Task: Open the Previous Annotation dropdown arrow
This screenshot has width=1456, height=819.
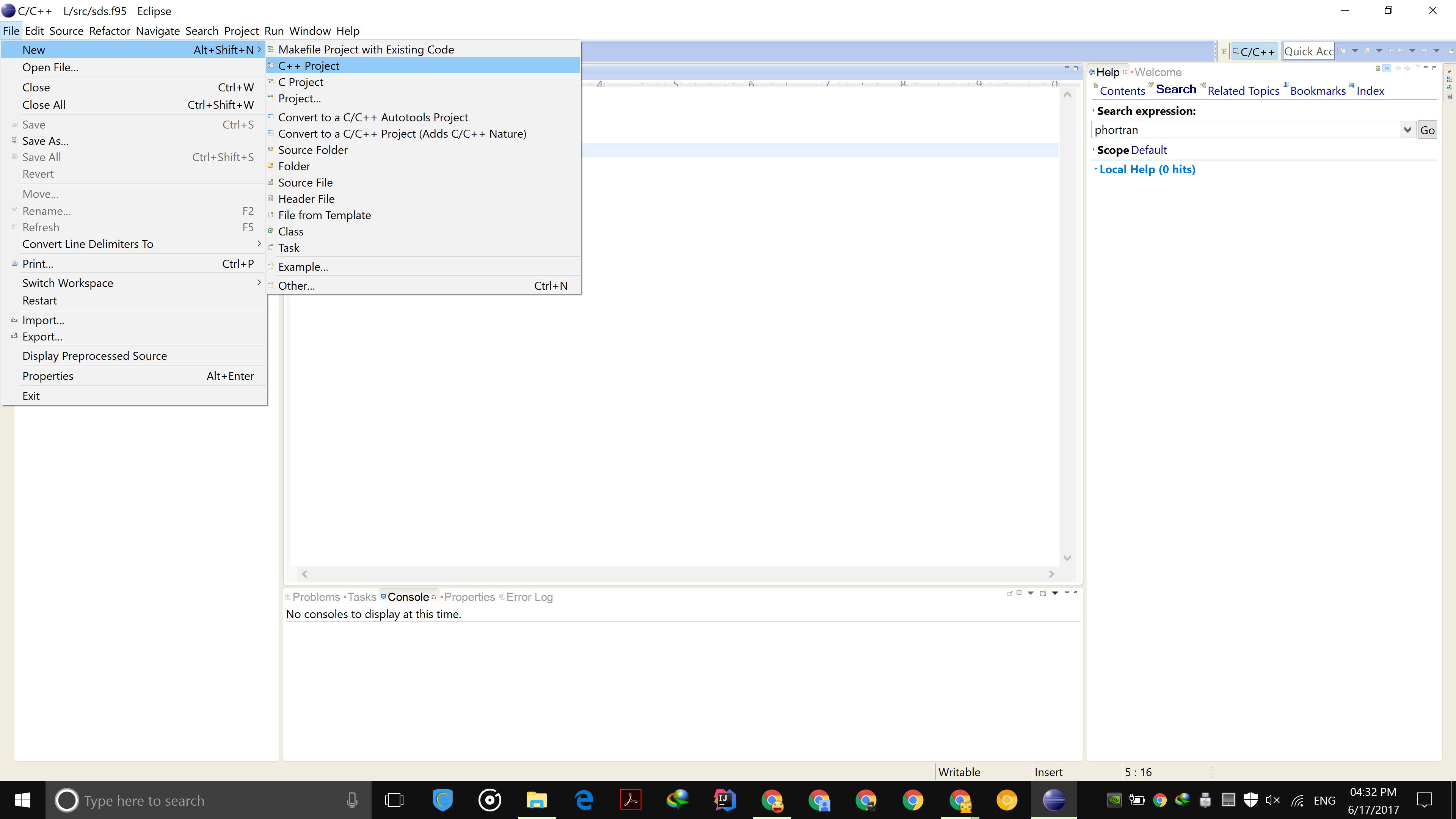Action: [x=1379, y=50]
